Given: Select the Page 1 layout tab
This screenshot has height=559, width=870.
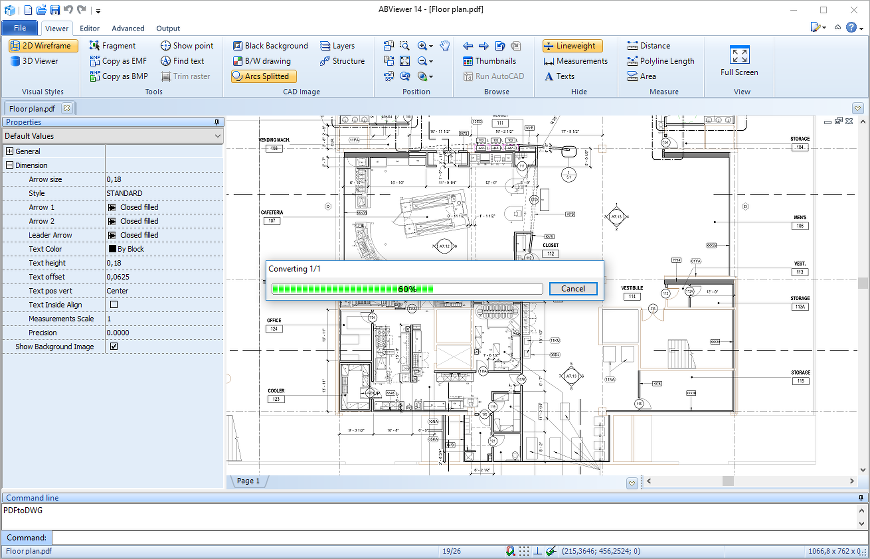Looking at the screenshot, I should pos(248,481).
